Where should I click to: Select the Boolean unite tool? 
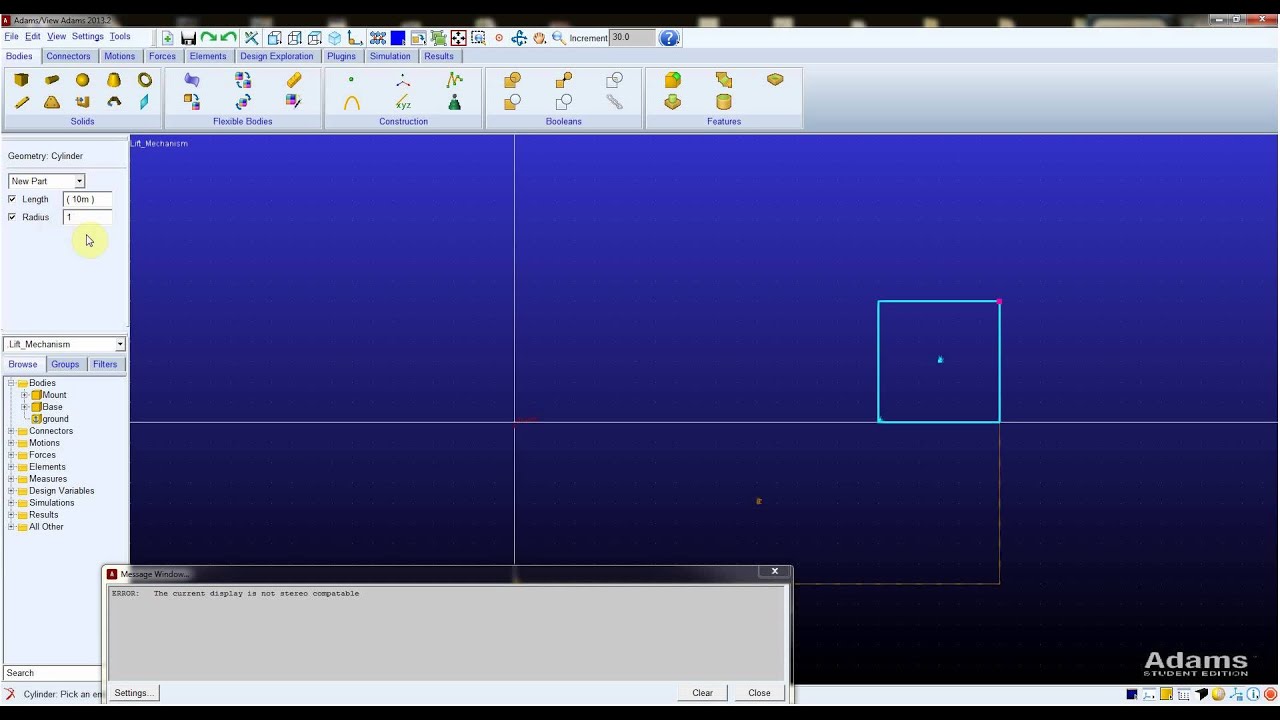[512, 80]
